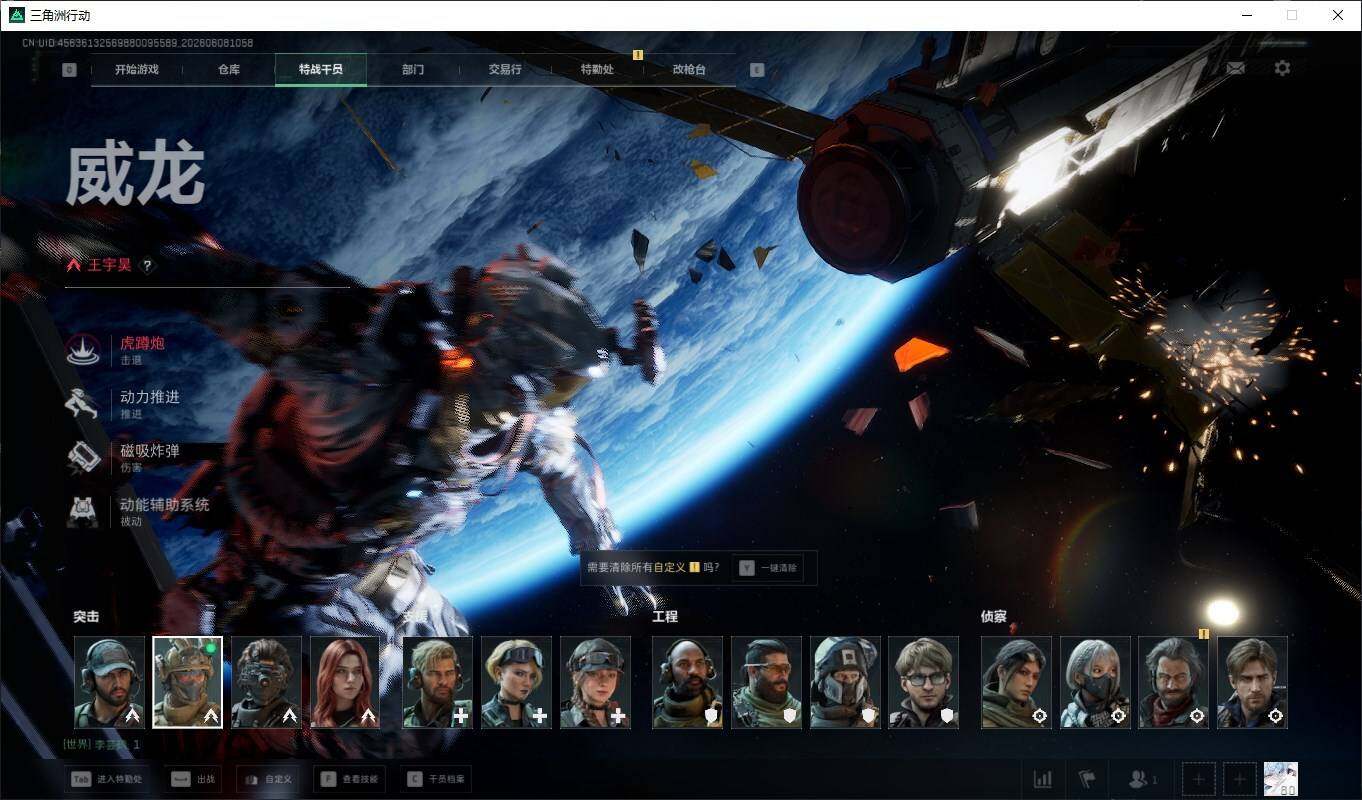Select the 虎蹲炮 skill icon
The image size is (1362, 800).
coord(82,350)
